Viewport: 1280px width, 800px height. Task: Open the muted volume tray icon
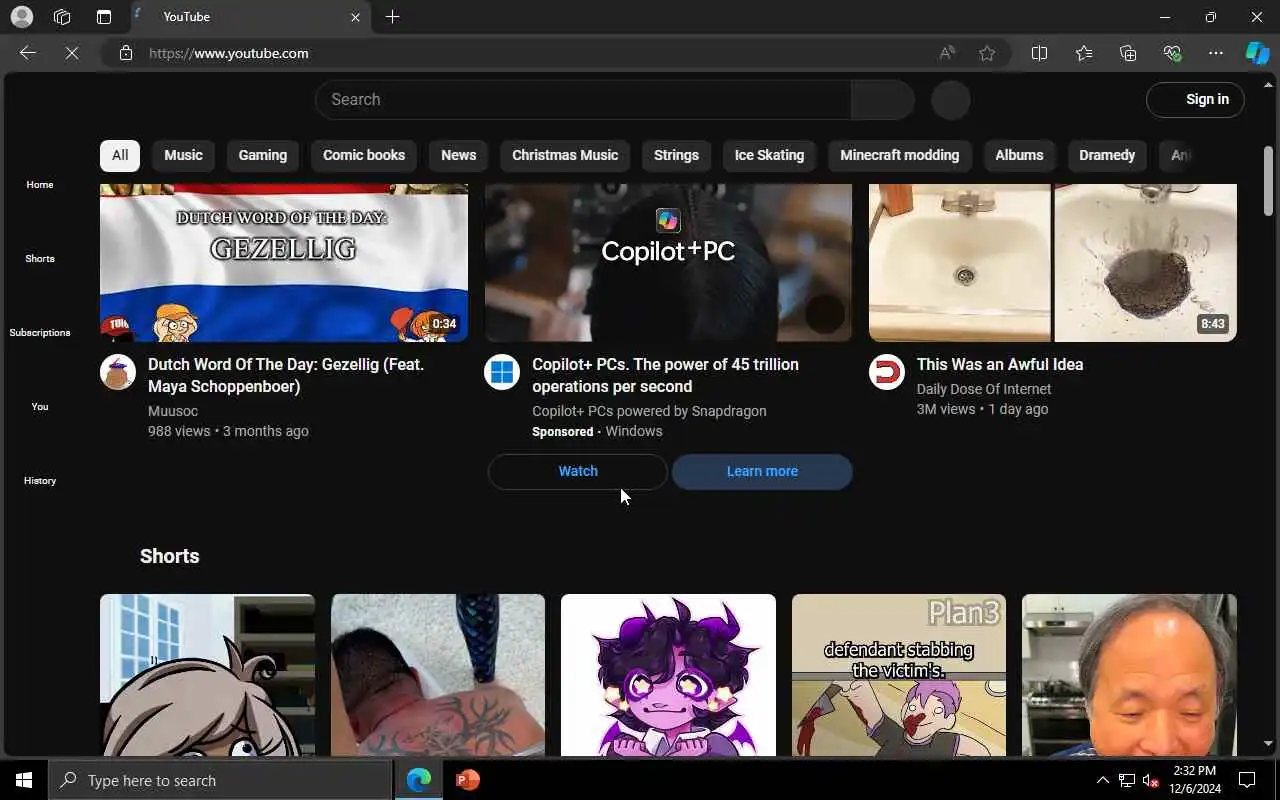point(1151,780)
